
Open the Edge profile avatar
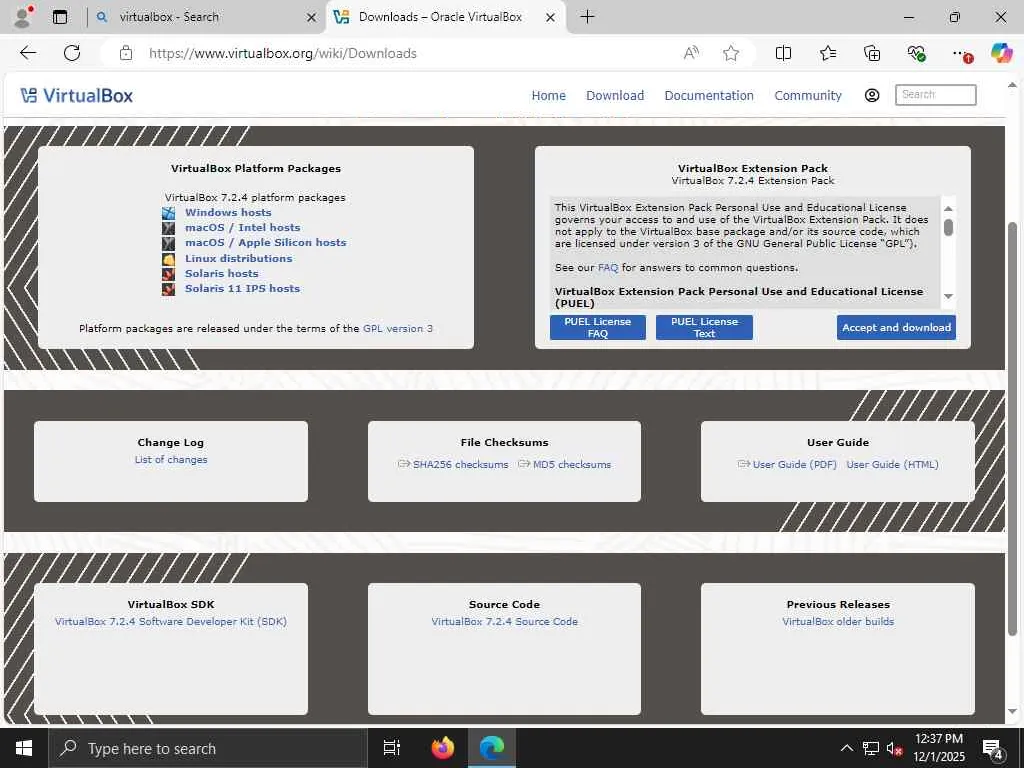[x=24, y=17]
